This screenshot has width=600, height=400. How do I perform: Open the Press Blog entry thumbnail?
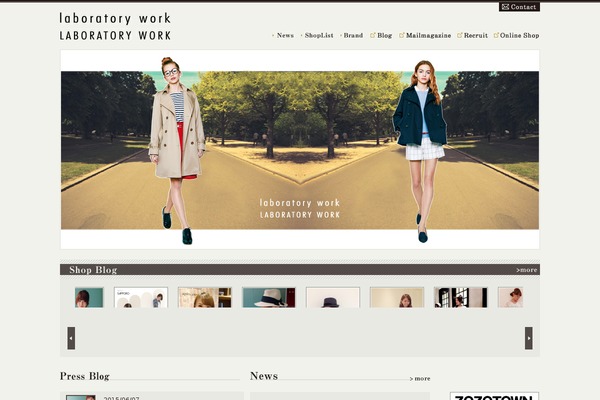81,398
